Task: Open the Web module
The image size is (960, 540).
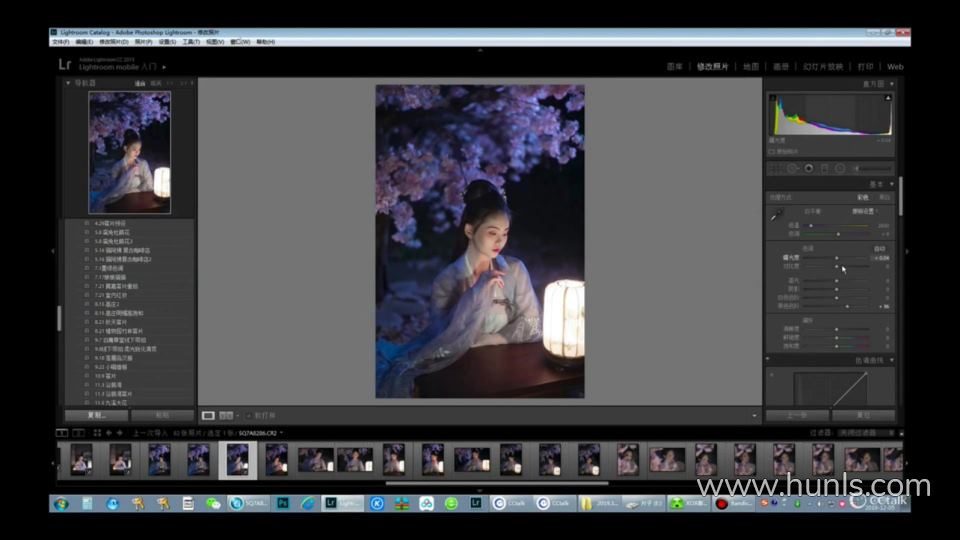Action: [x=895, y=67]
